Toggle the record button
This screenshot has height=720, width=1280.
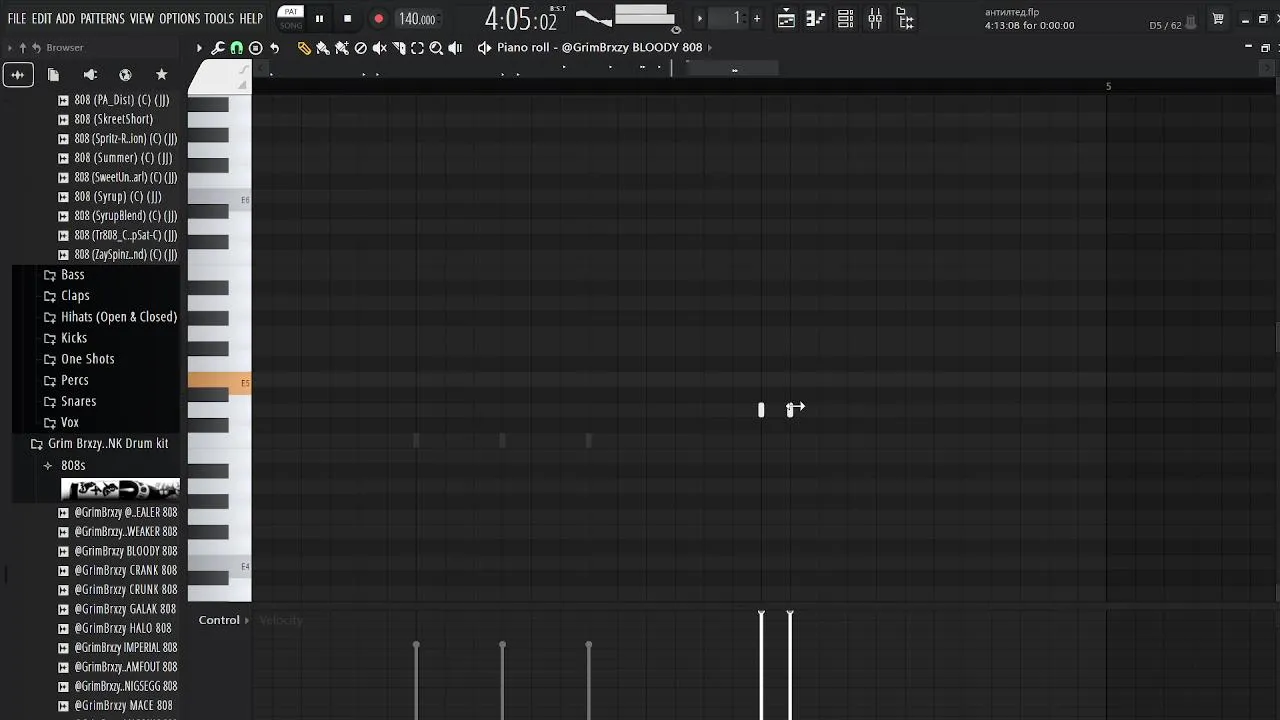(x=378, y=19)
